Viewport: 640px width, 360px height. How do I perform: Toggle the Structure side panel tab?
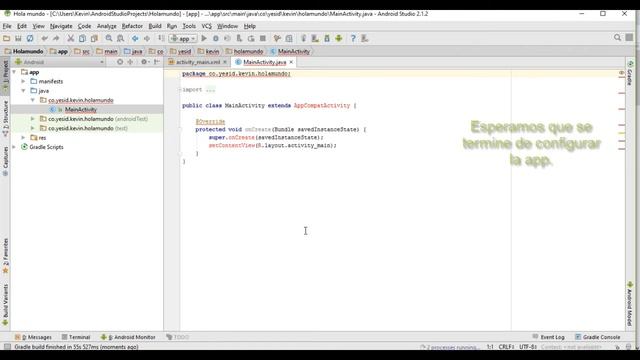5,118
